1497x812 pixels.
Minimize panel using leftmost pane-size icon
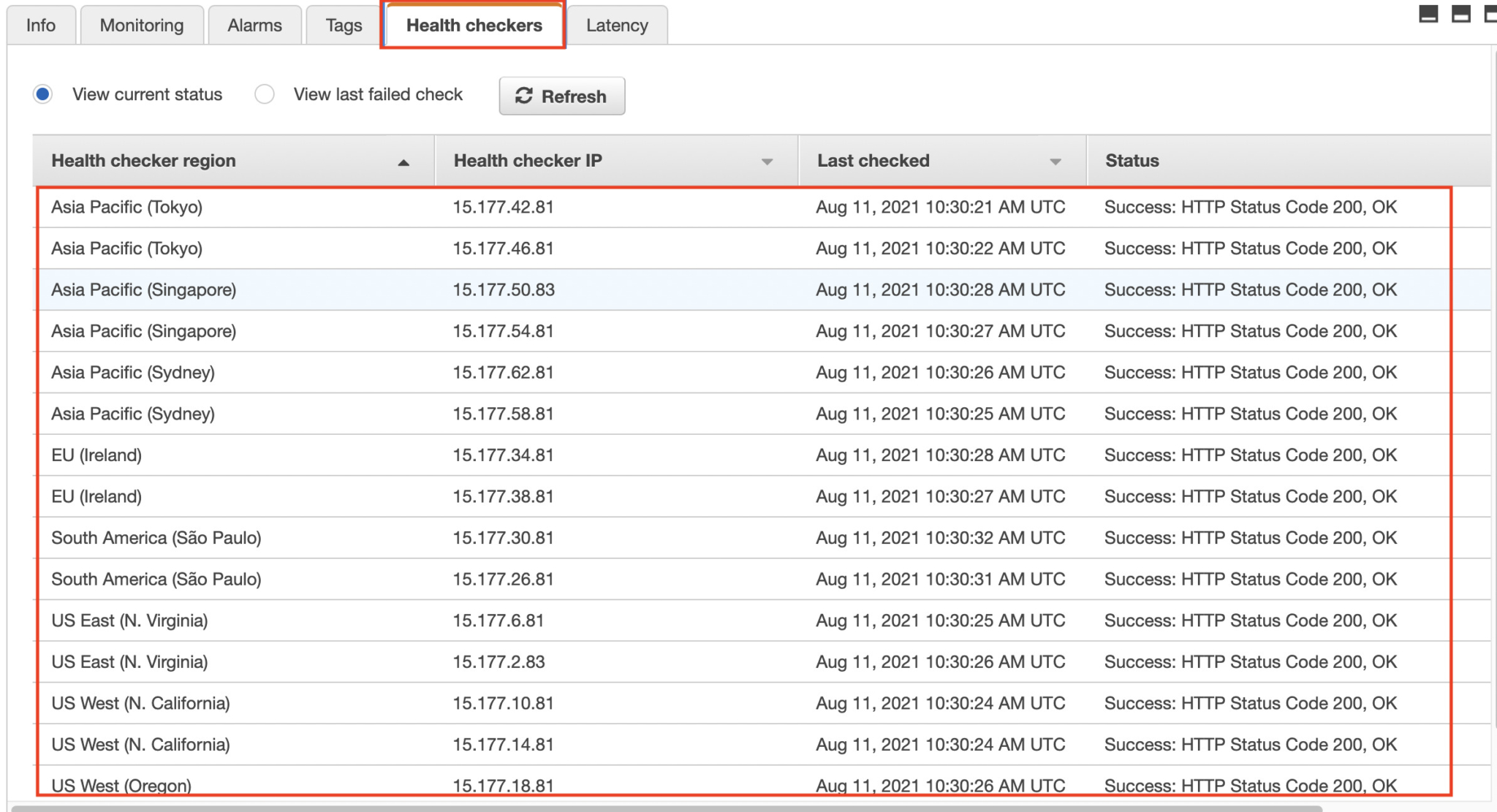pos(1428,14)
